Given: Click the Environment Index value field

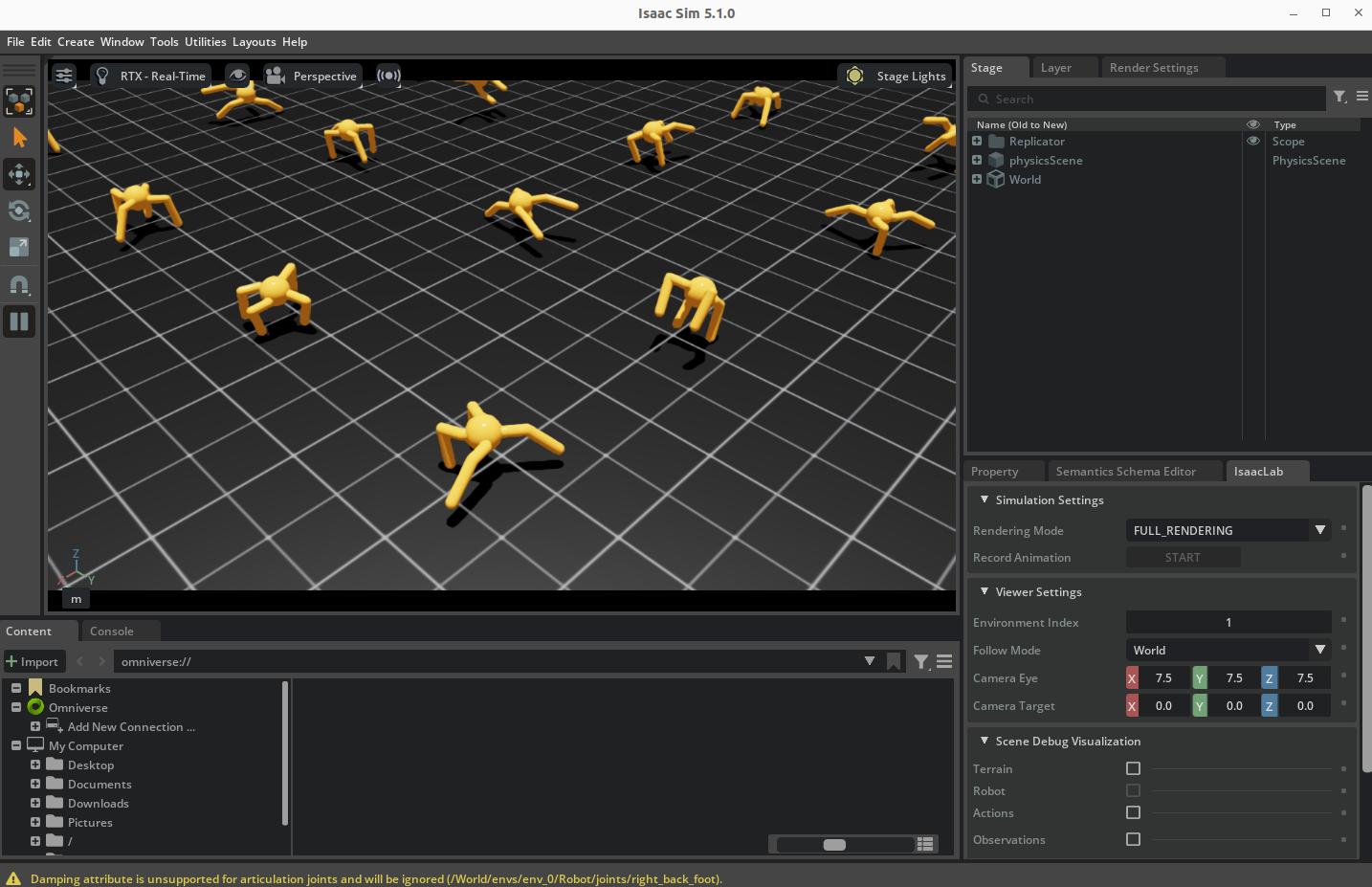Looking at the screenshot, I should (1228, 622).
